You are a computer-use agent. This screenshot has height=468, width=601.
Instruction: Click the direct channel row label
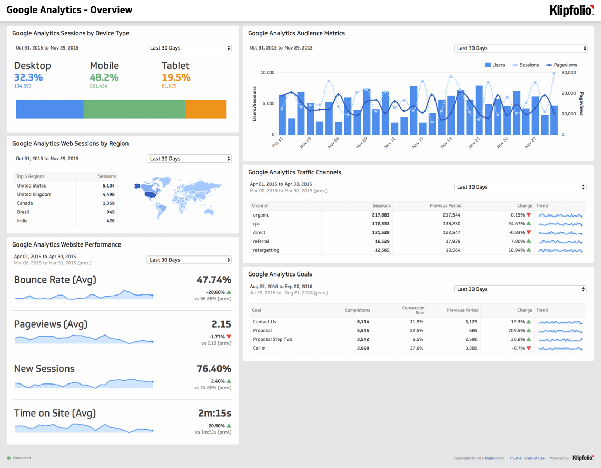click(x=259, y=233)
